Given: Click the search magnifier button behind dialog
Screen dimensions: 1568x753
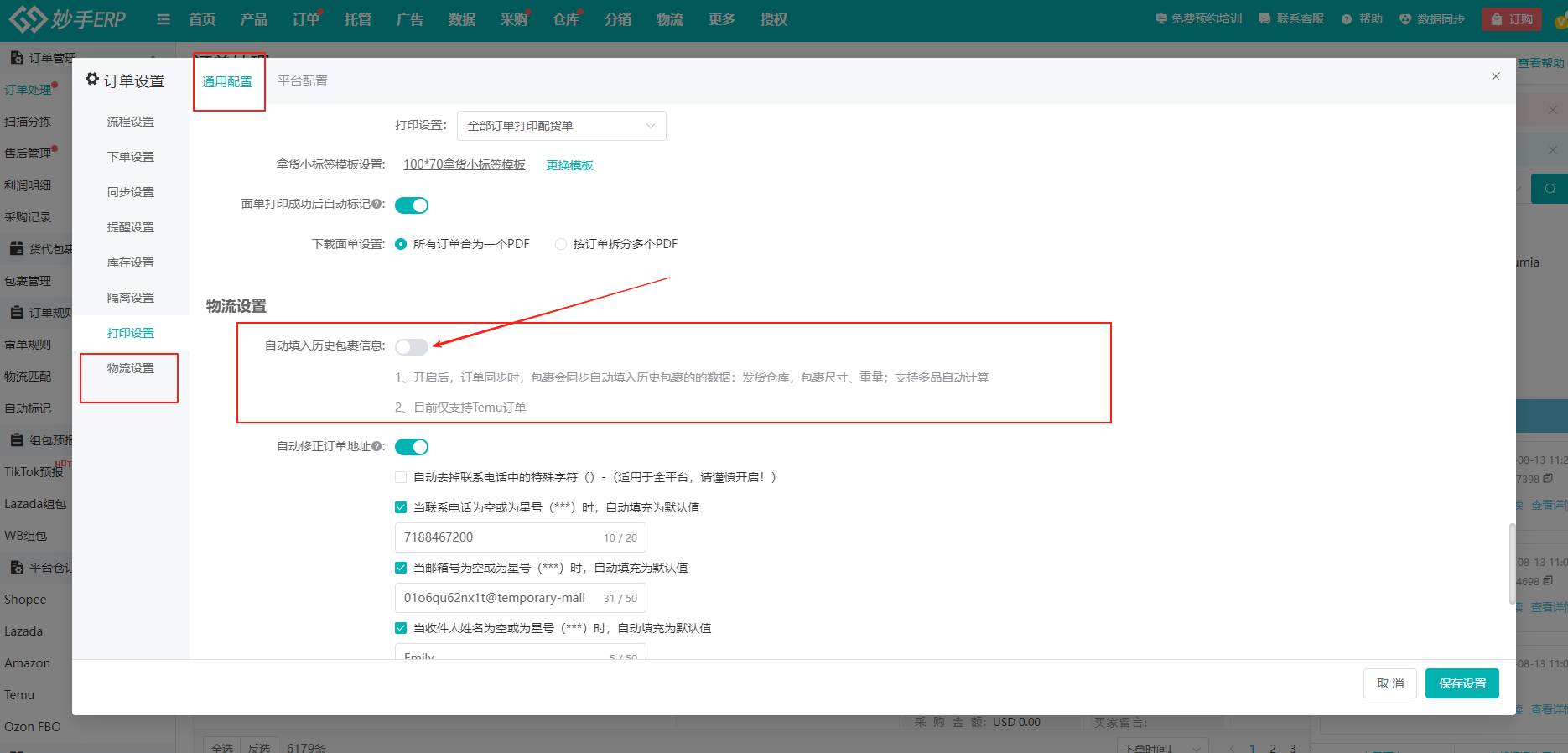Looking at the screenshot, I should 1550,189.
